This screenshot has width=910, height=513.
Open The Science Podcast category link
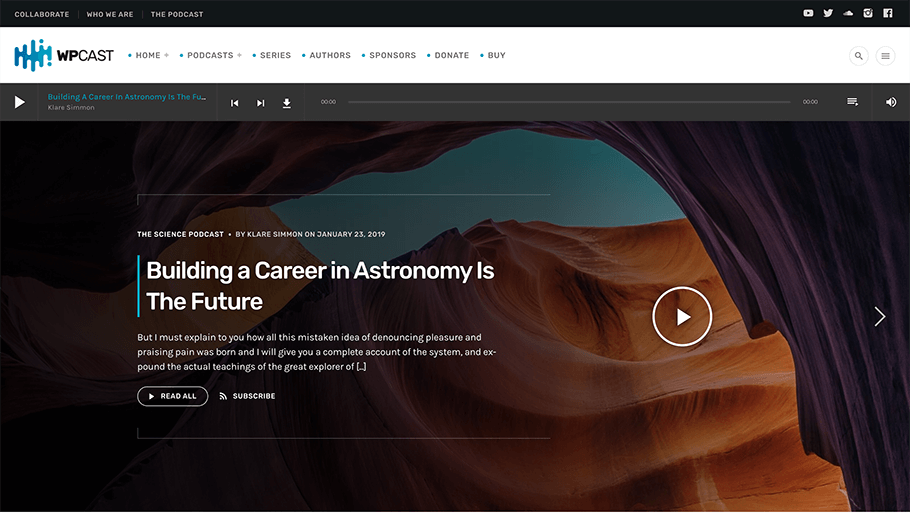[180, 234]
